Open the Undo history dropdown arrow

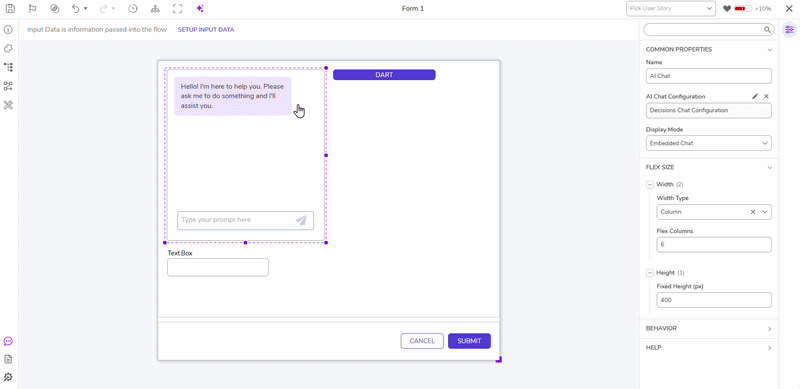point(85,9)
